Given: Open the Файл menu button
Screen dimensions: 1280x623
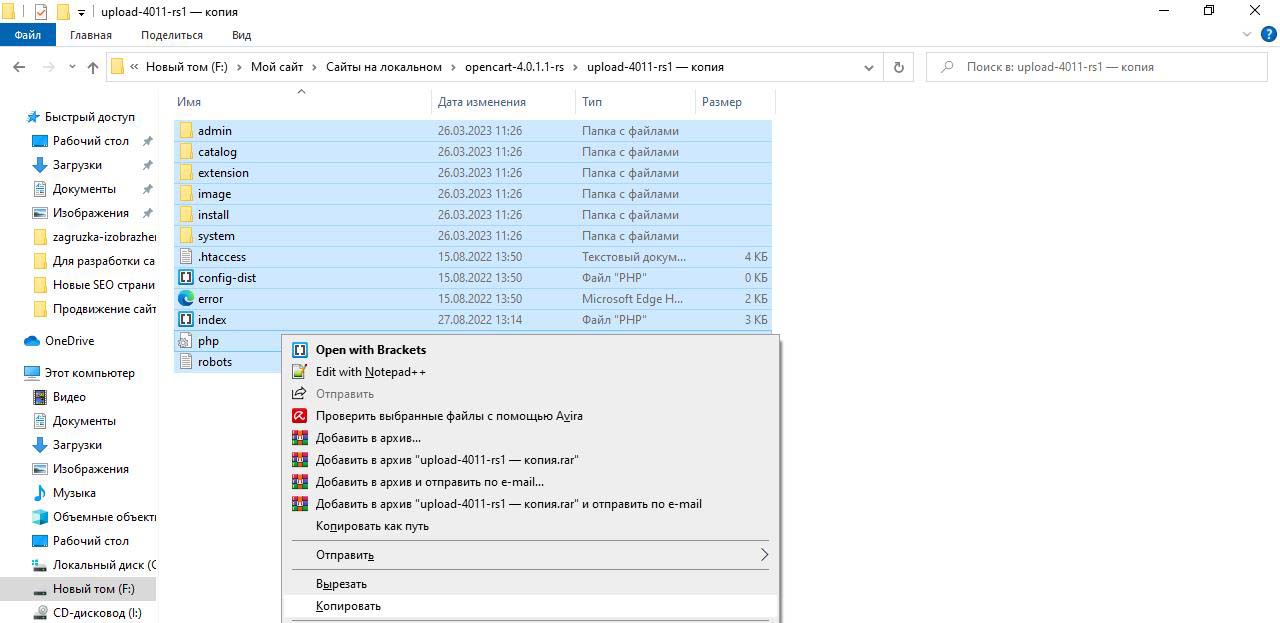Looking at the screenshot, I should tap(28, 35).
